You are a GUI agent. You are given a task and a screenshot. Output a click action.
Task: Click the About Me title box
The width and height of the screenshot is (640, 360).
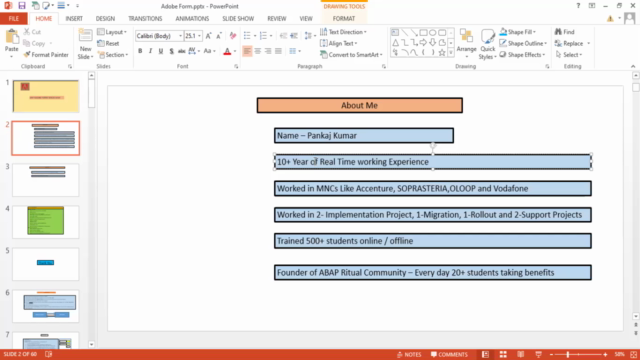coord(359,105)
